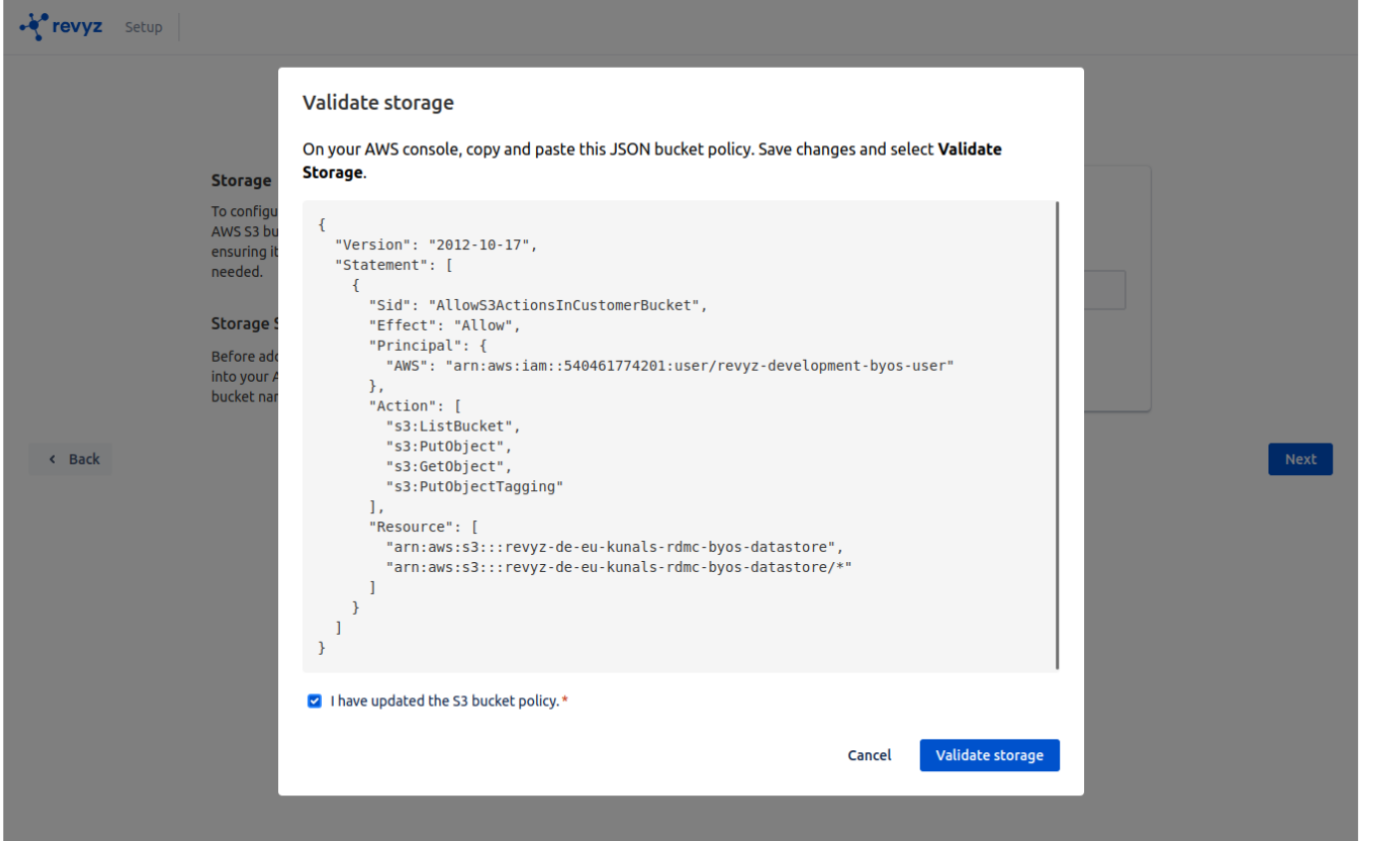The width and height of the screenshot is (1400, 841).
Task: Click the "s3:PutObject", action line
Action: [449, 446]
